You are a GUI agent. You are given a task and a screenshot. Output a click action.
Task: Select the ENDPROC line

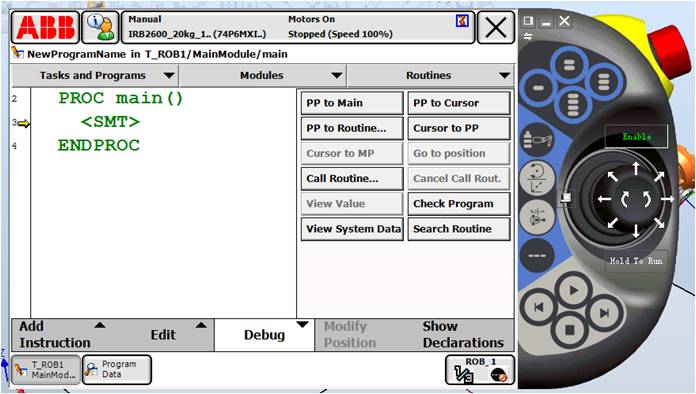tap(99, 146)
